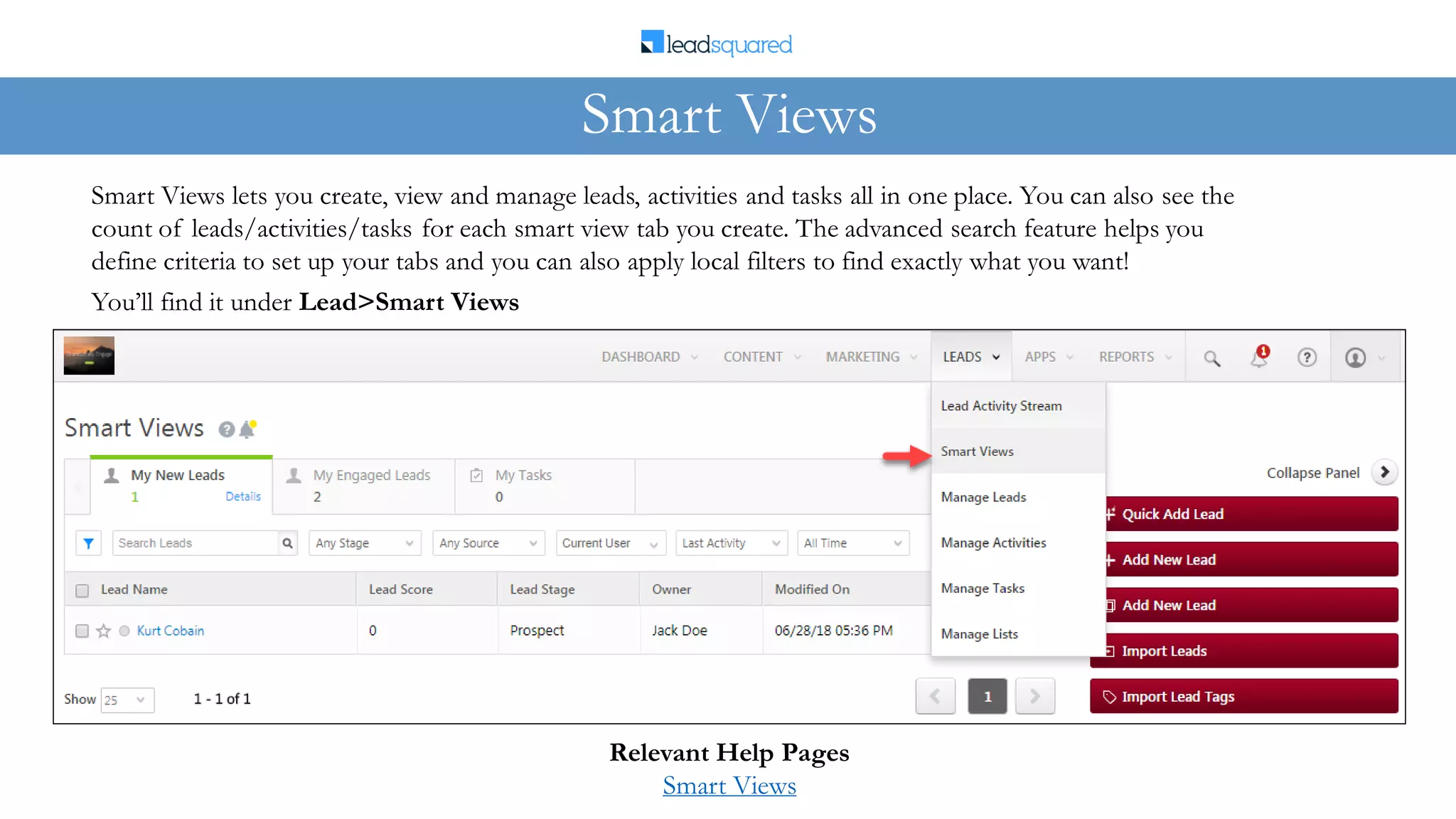
Task: Open the Kurt Cobain lead link
Action: (170, 631)
